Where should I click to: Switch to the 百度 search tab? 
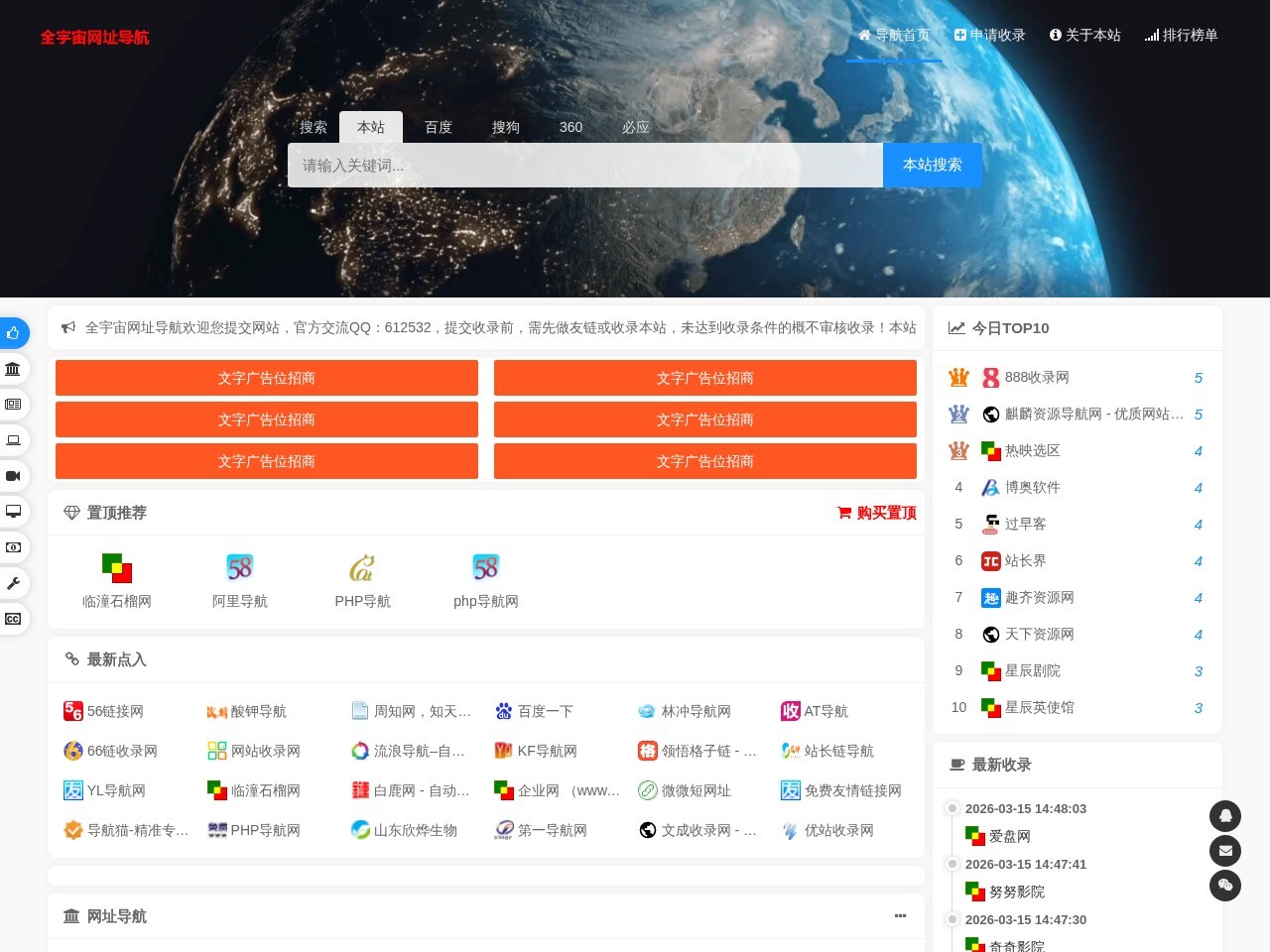pos(439,127)
